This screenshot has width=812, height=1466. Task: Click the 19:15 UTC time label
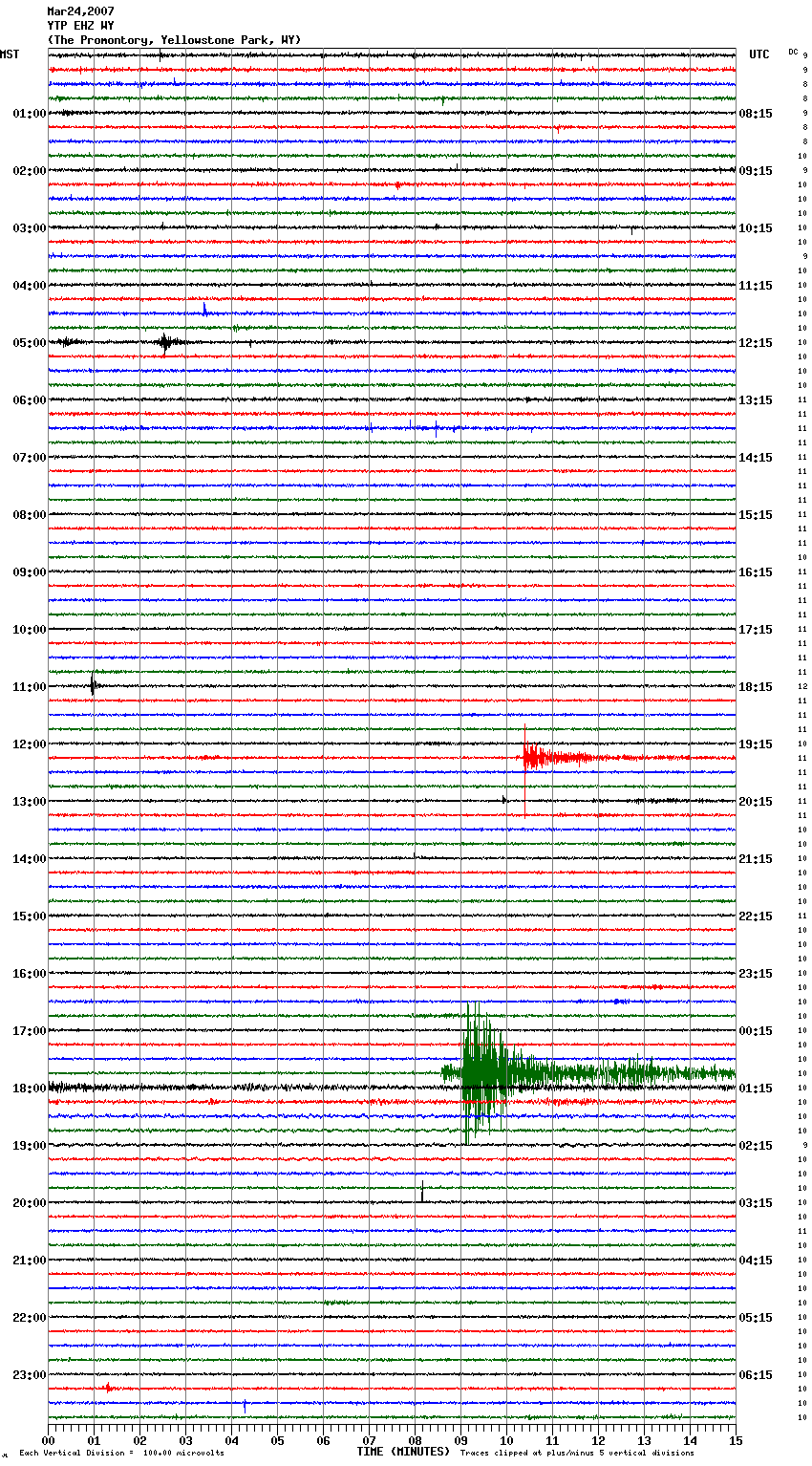(x=756, y=744)
